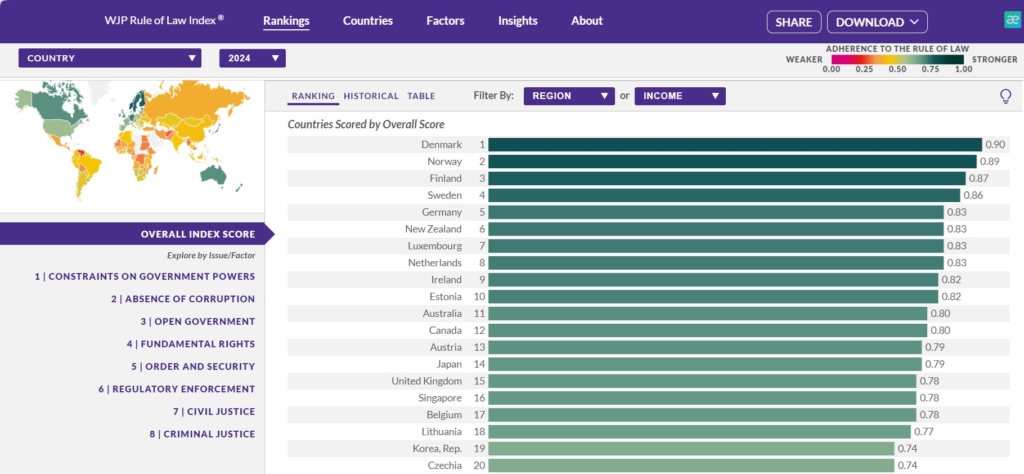Viewport: 1024px width, 474px height.
Task: Switch to the HISTORICAL tab
Action: [370, 96]
